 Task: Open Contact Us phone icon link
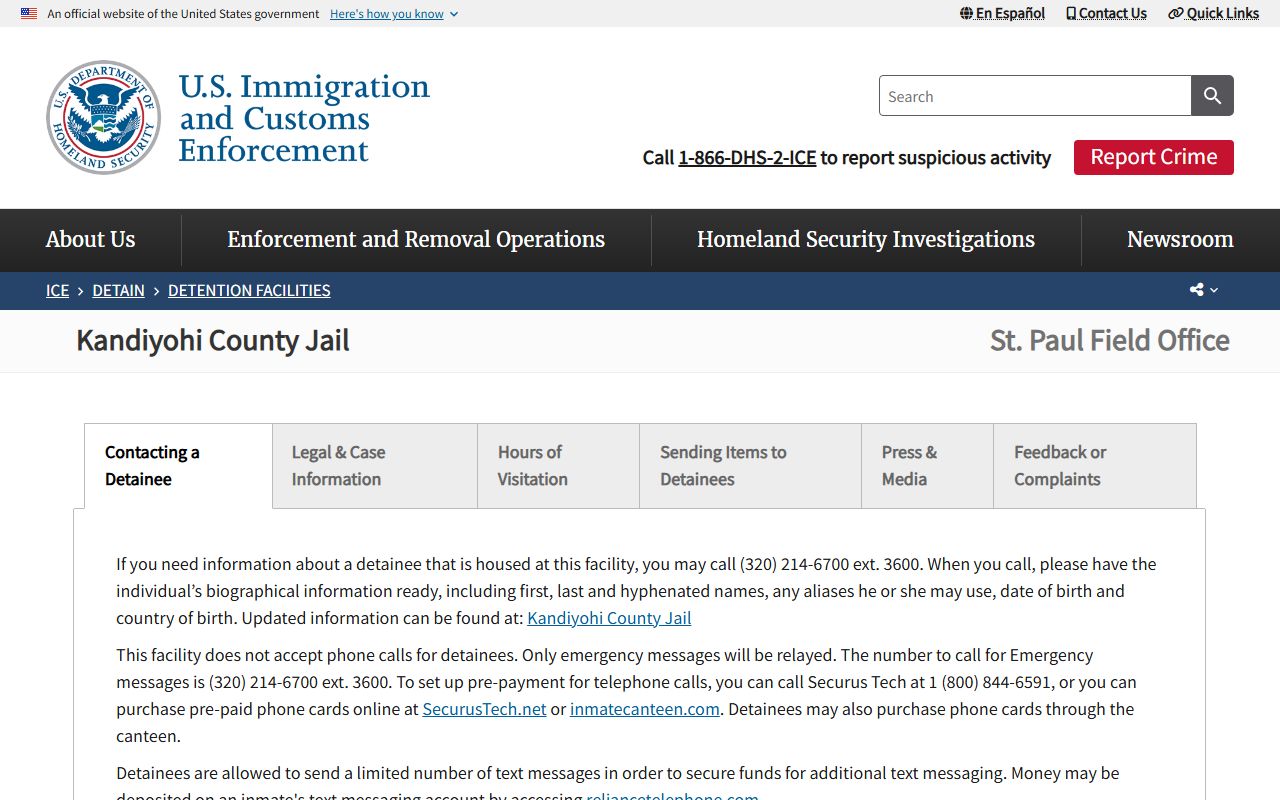[x=1071, y=14]
